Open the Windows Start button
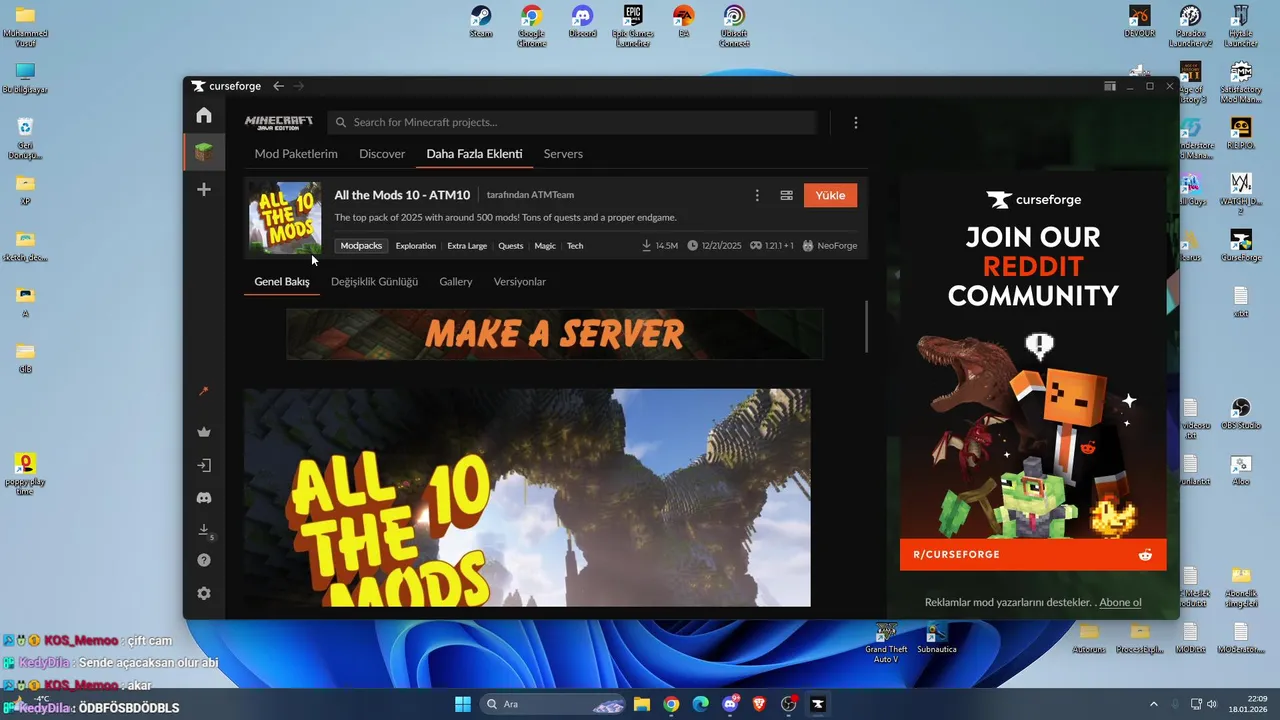Viewport: 1280px width, 720px height. pyautogui.click(x=463, y=704)
